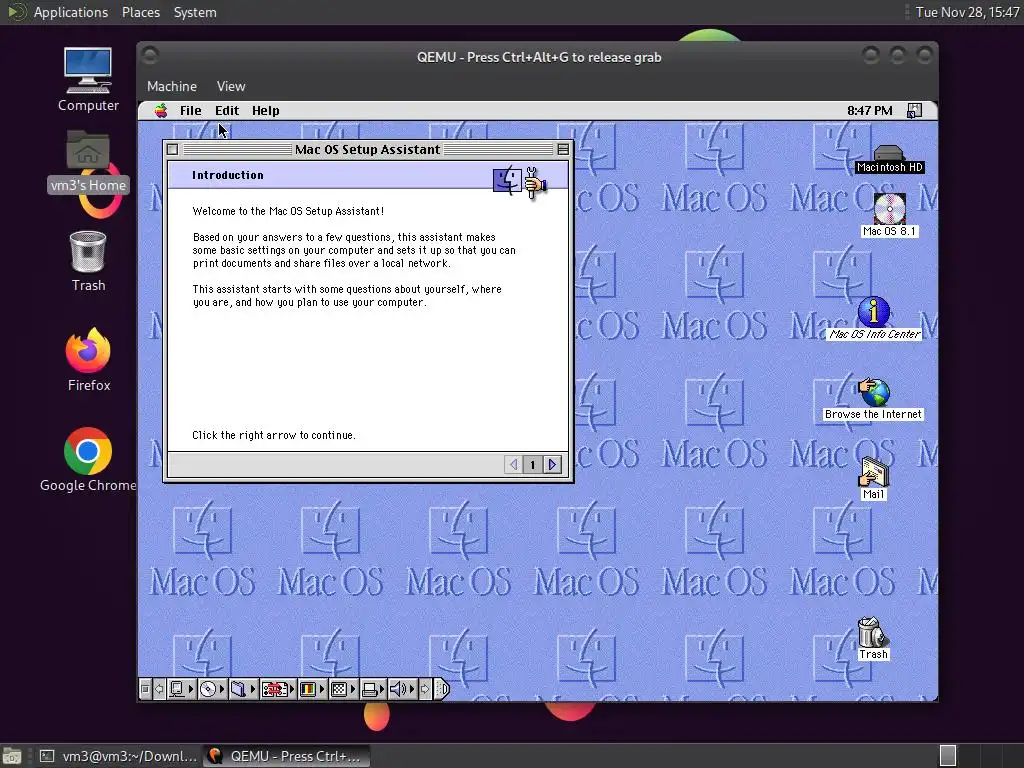The width and height of the screenshot is (1024, 768).
Task: Expand the AppleTalk module arrow
Action: point(191,689)
